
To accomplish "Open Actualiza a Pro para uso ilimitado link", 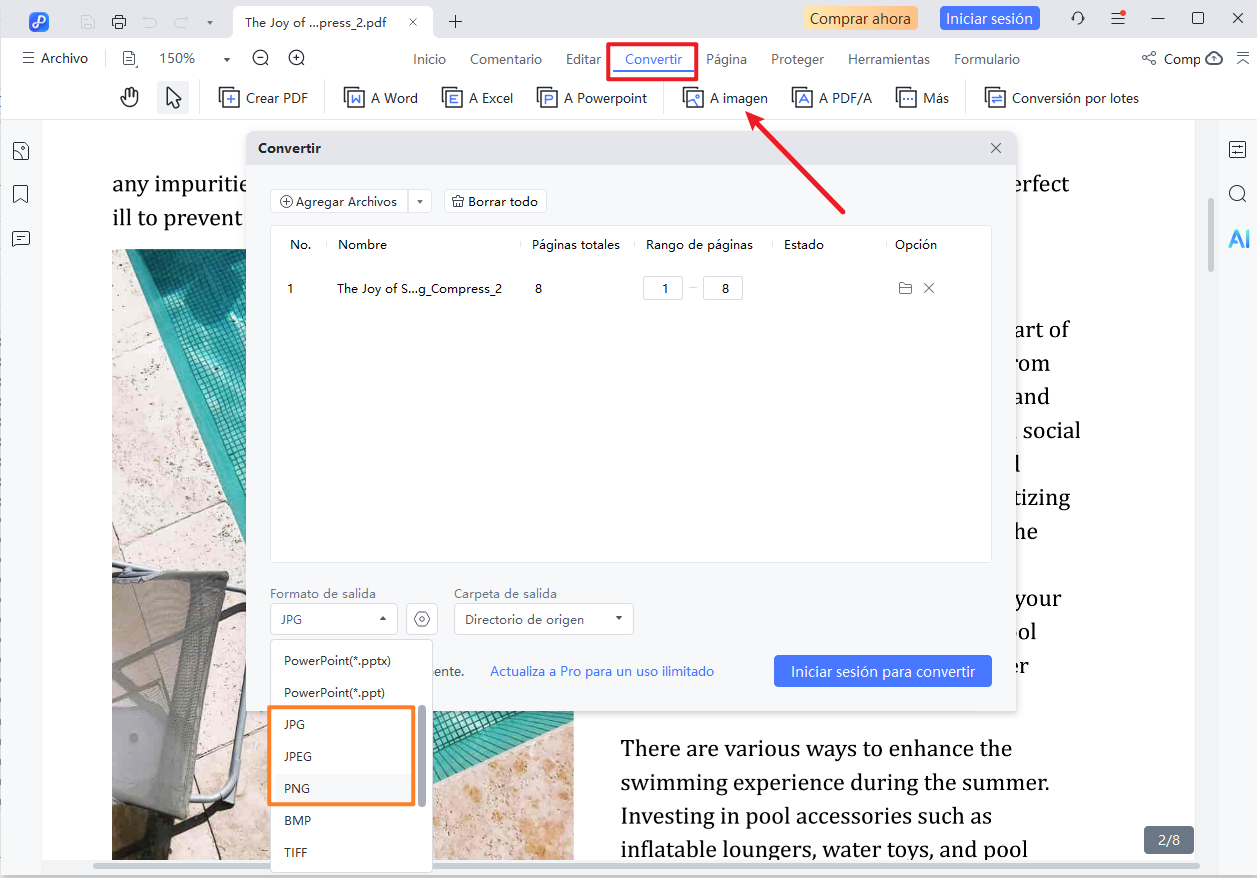I will tap(601, 670).
